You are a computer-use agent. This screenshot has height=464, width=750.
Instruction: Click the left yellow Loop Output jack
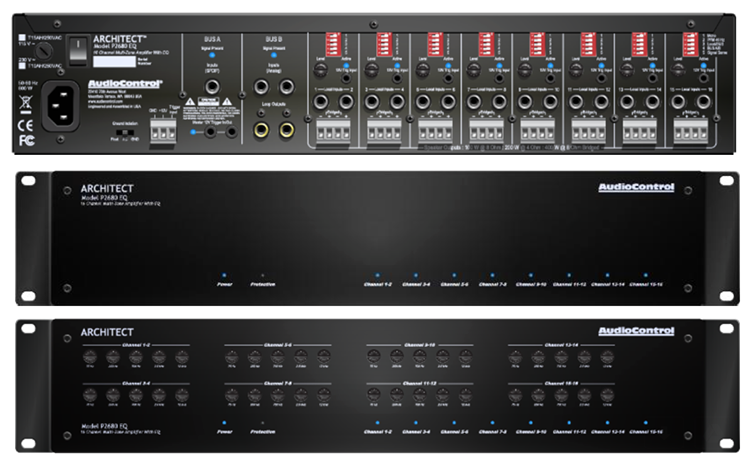click(261, 129)
